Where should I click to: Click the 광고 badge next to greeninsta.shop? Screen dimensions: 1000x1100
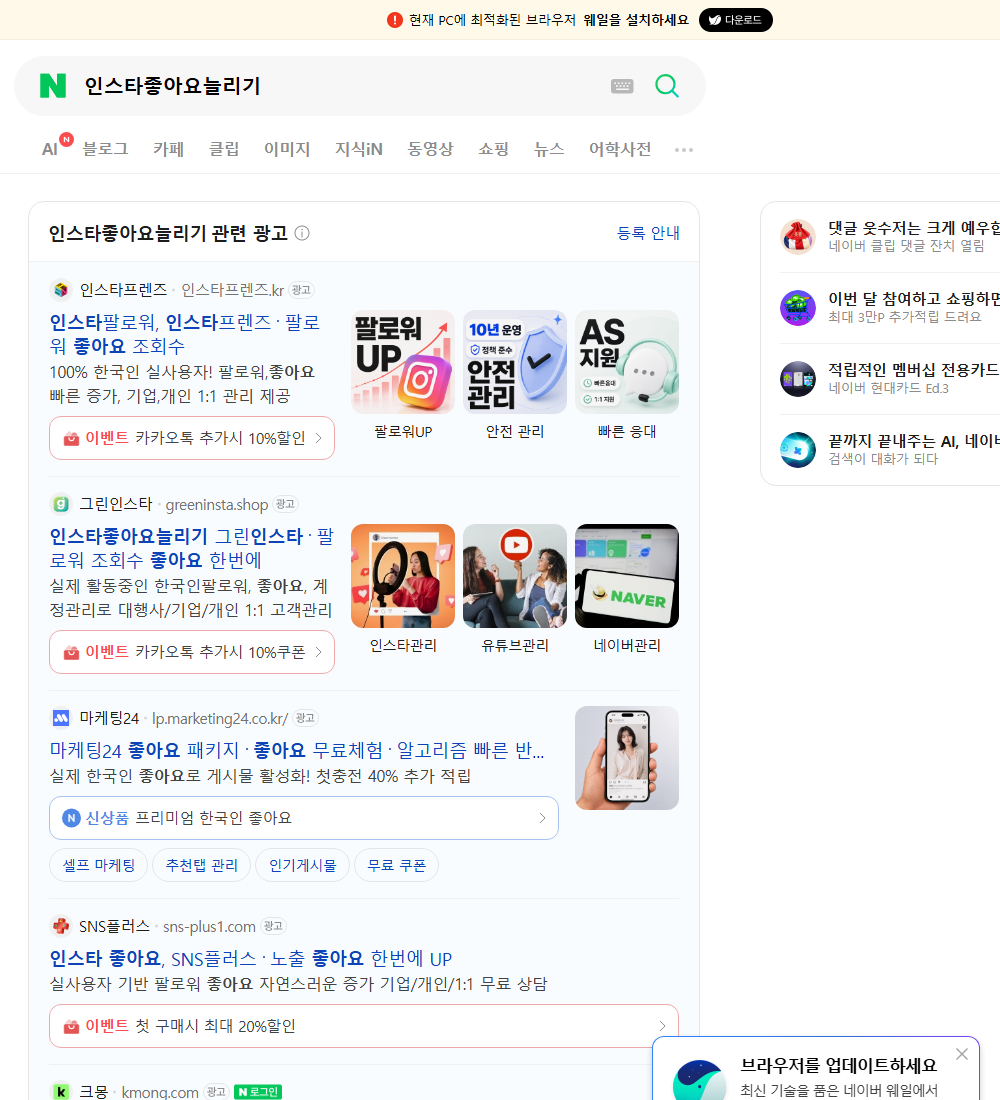285,504
